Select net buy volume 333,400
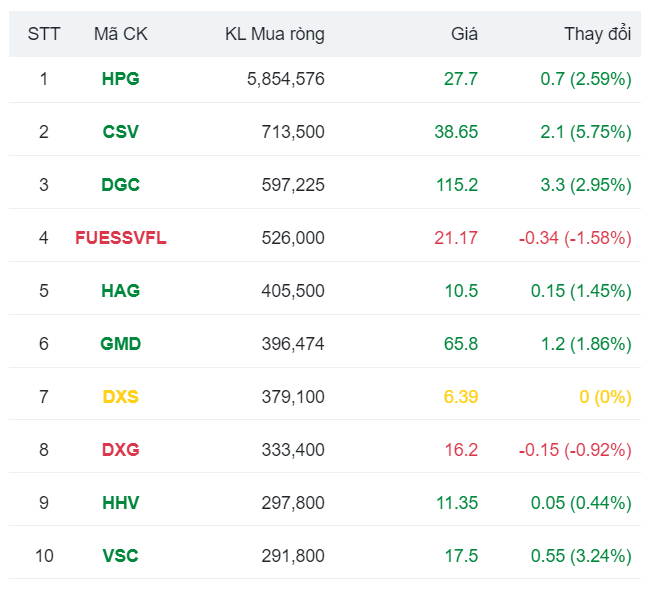Image resolution: width=648 pixels, height=591 pixels. point(293,450)
